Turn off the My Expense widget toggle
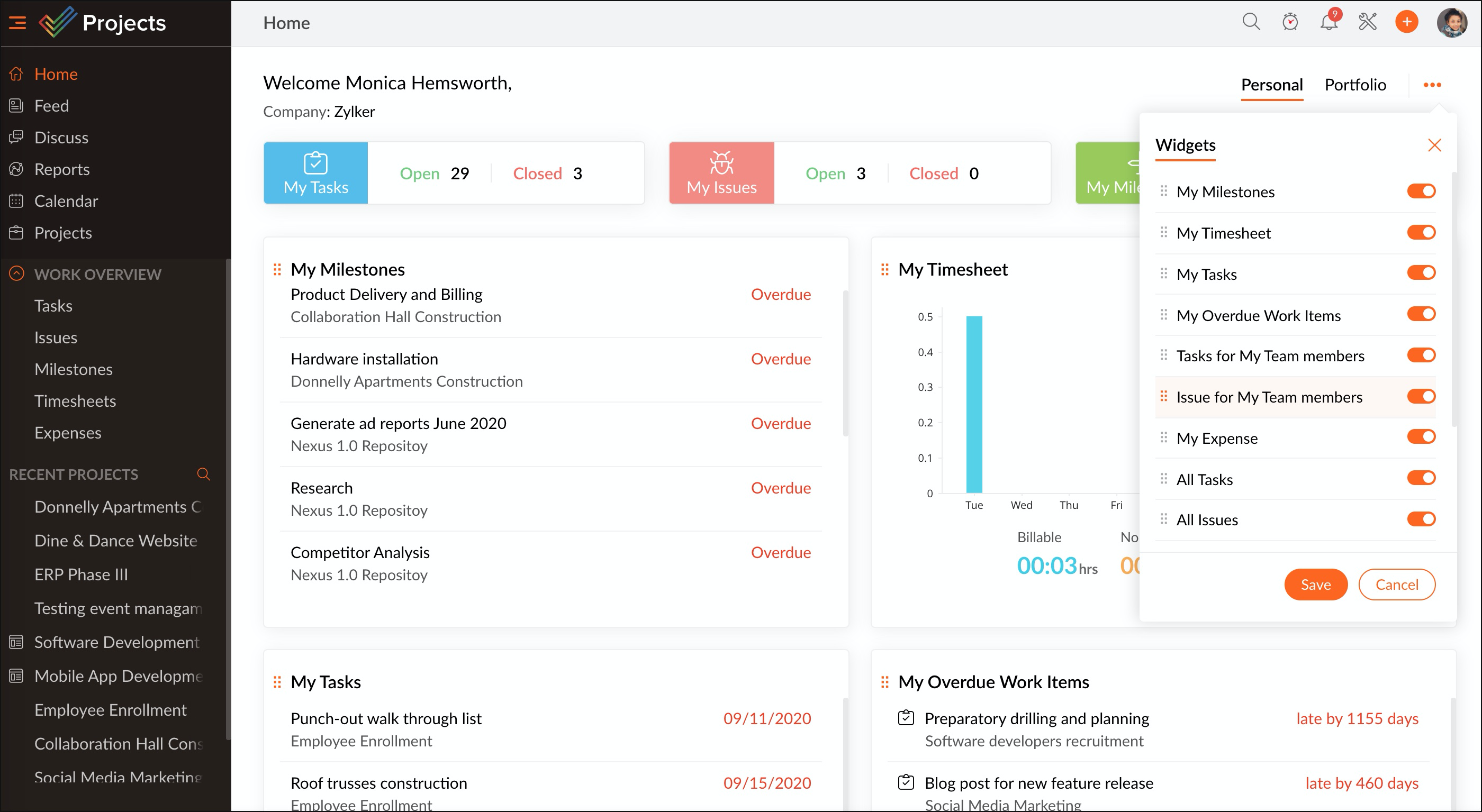Image resolution: width=1482 pixels, height=812 pixels. 1421,437
